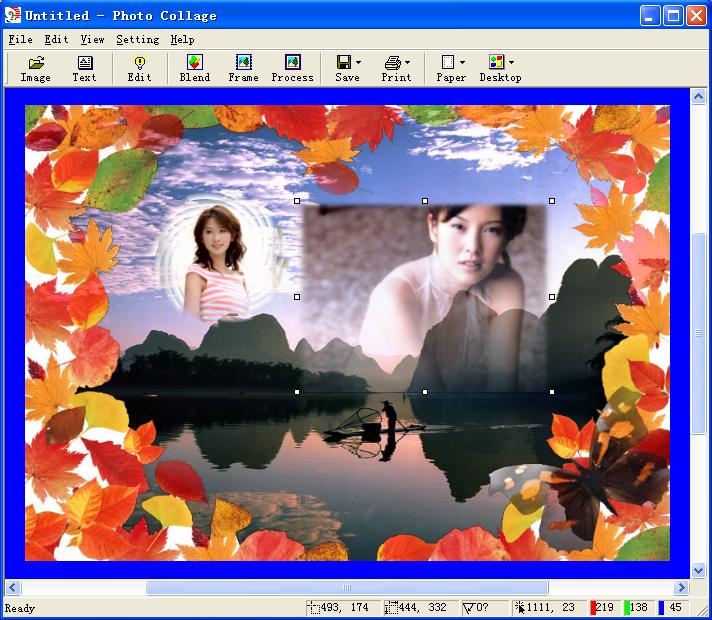
Task: Maximize the Photo Collage window
Action: click(x=673, y=16)
